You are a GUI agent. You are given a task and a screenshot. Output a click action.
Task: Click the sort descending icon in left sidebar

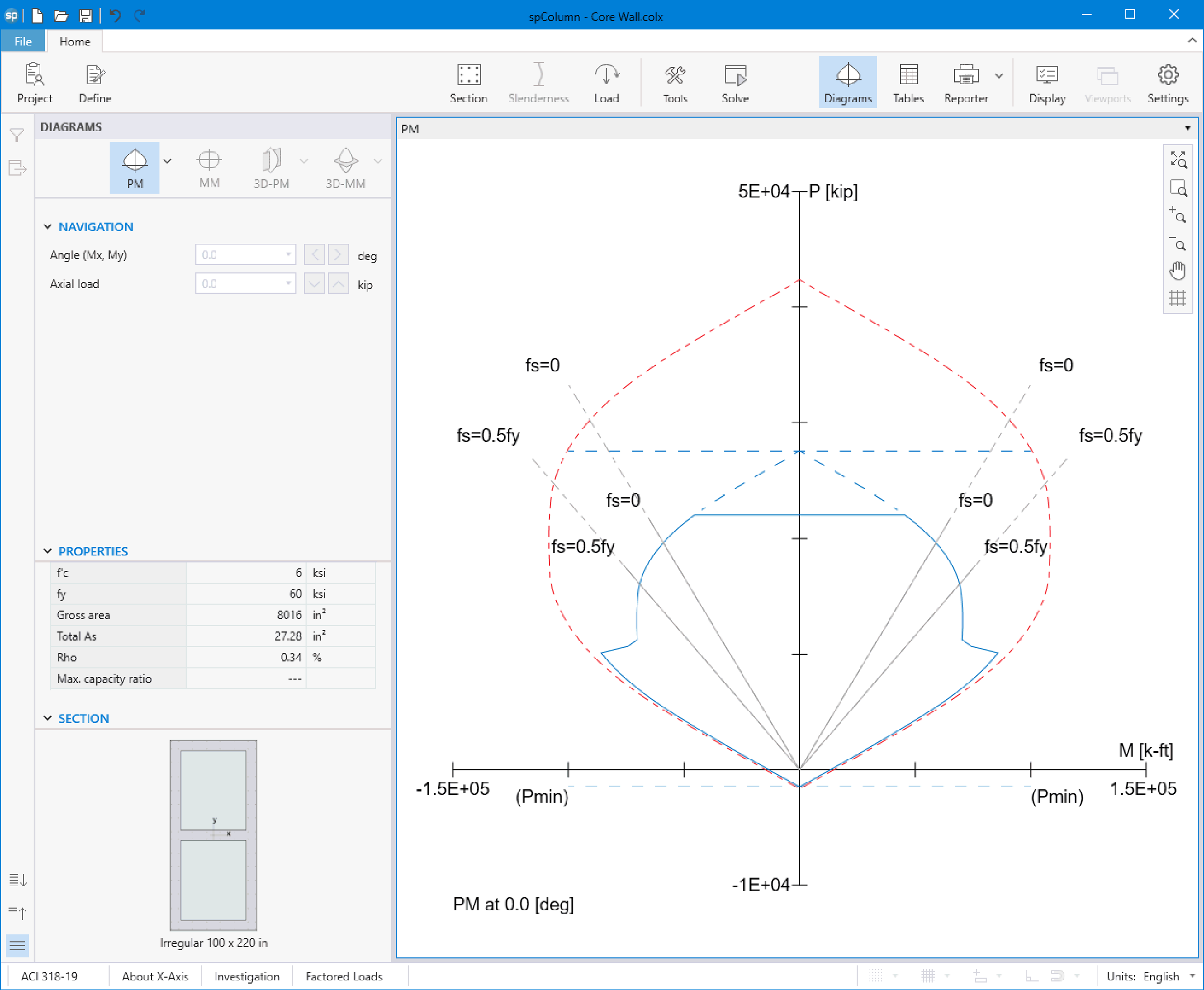[18, 880]
